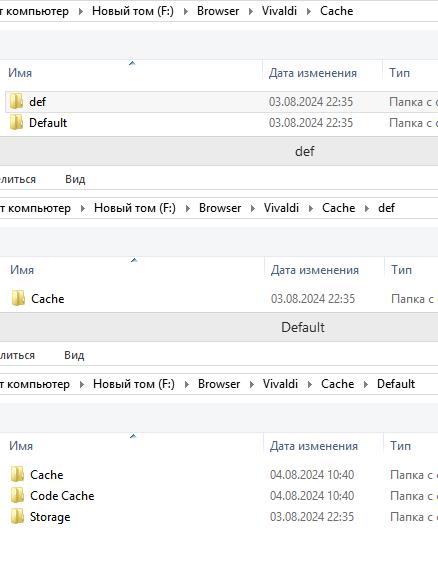Sort by Тип column in Default window
This screenshot has width=438, height=572.
pyautogui.click(x=400, y=445)
